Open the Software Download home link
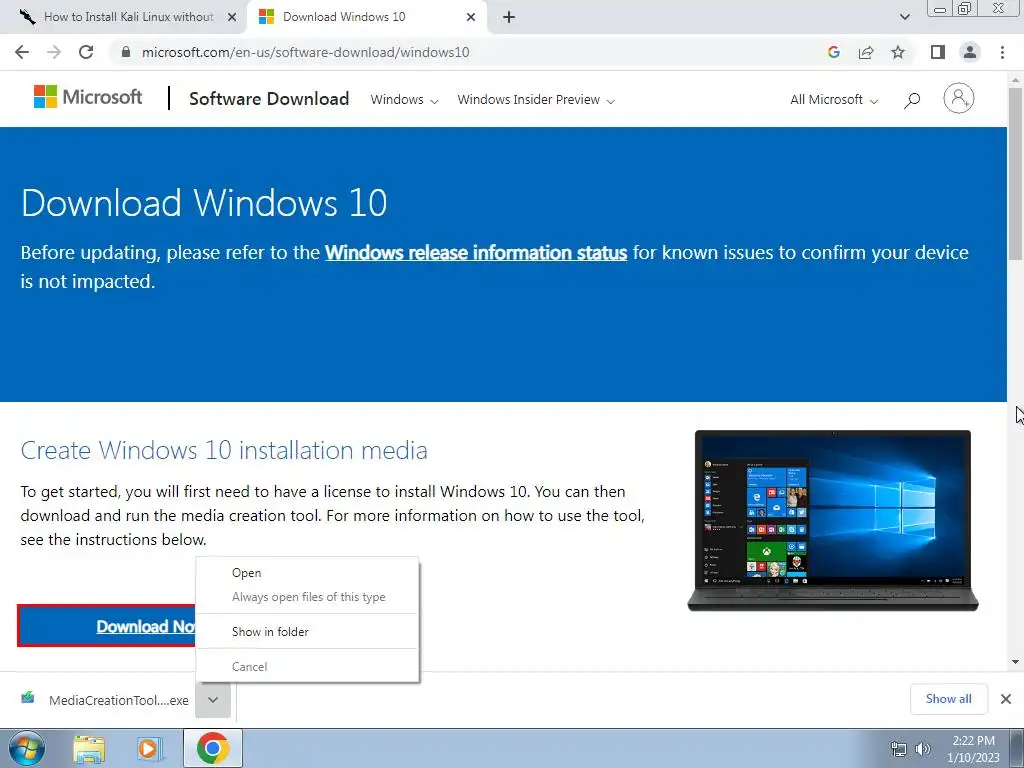Image resolution: width=1024 pixels, height=768 pixels. pyautogui.click(x=269, y=99)
